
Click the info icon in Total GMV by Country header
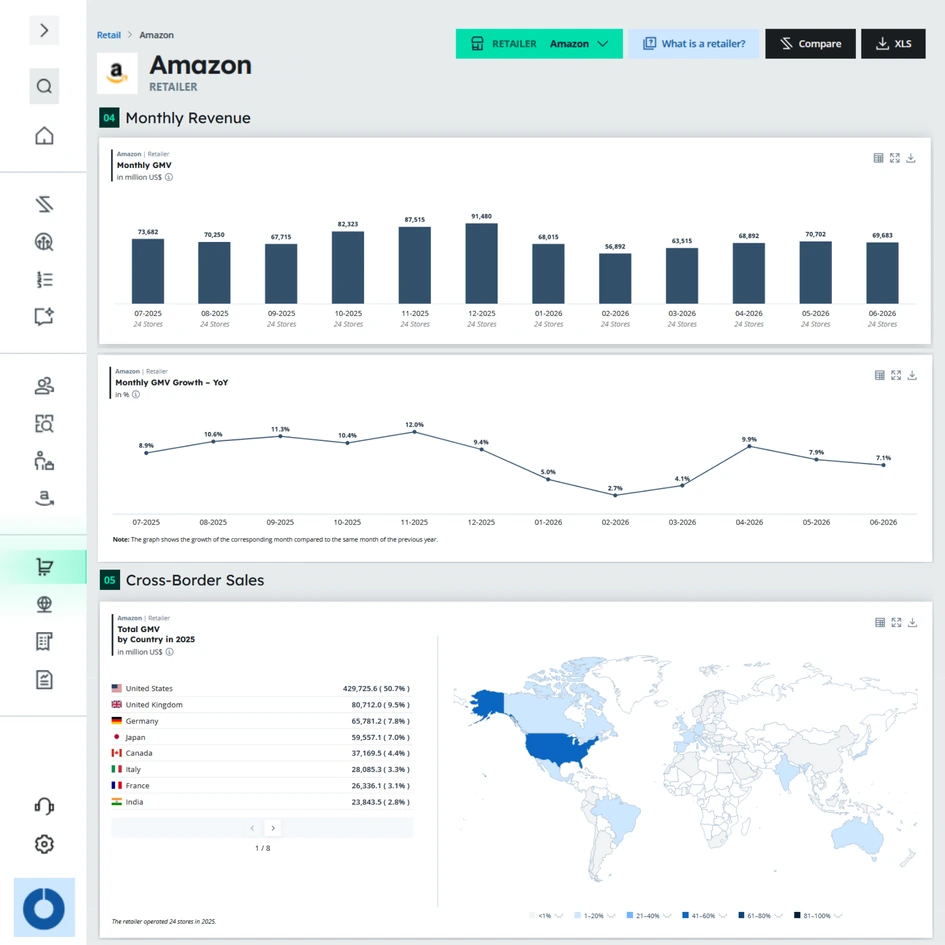[x=169, y=652]
